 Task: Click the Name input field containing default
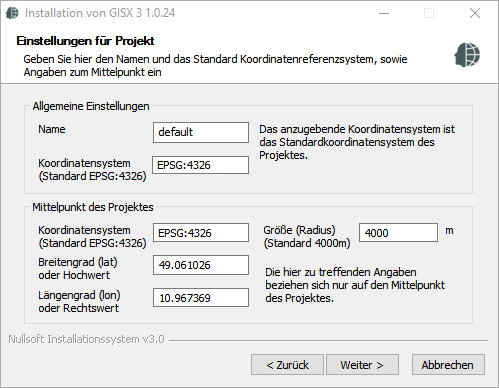[201, 132]
